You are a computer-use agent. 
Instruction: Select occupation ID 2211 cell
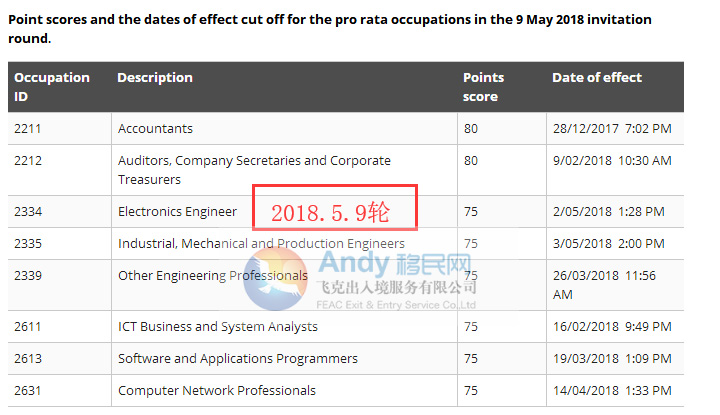tap(28, 129)
